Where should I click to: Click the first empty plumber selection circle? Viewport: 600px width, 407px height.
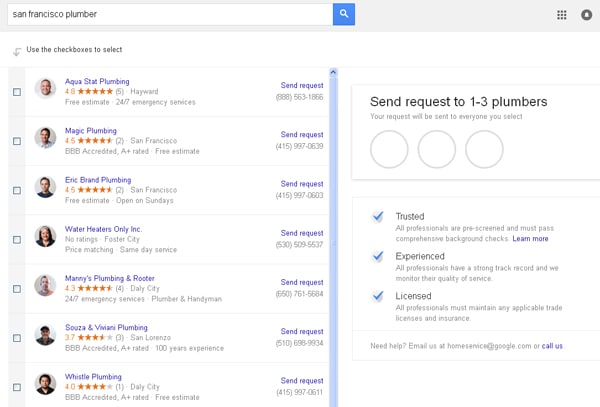(389, 149)
